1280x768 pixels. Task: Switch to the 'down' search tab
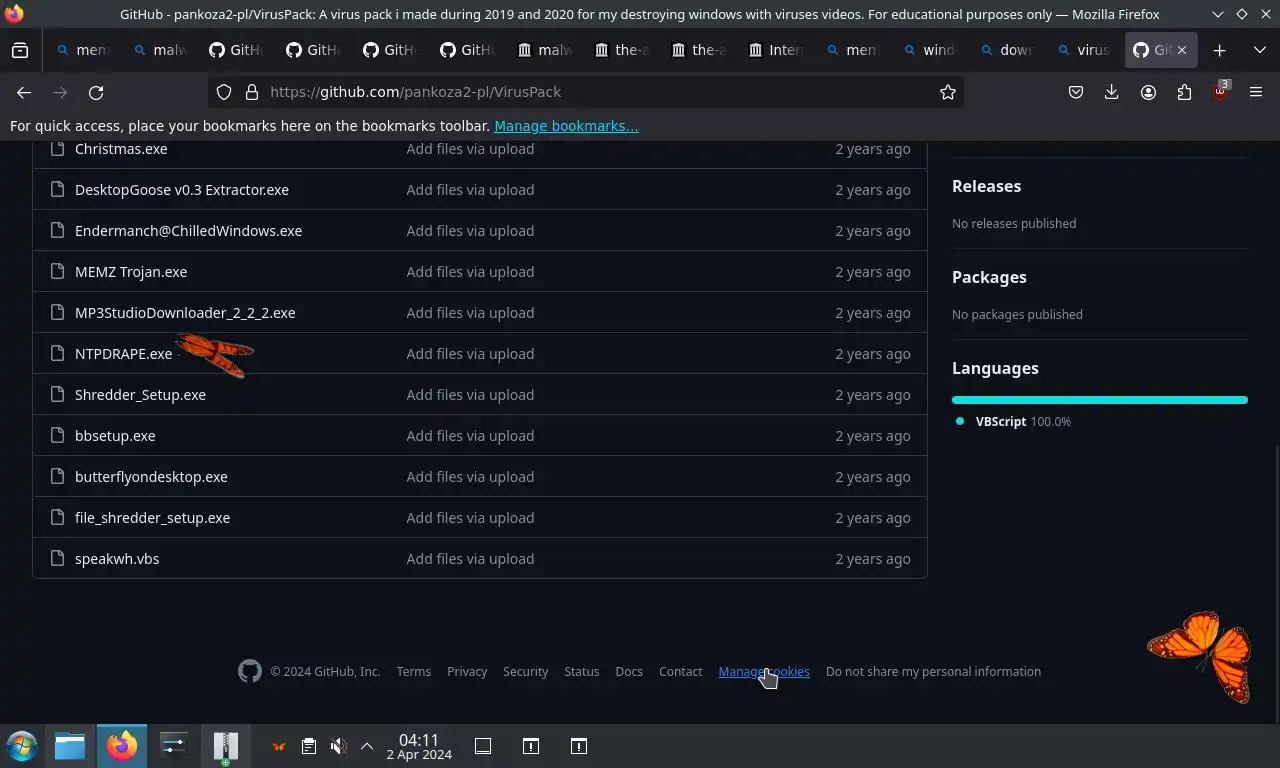click(1007, 50)
